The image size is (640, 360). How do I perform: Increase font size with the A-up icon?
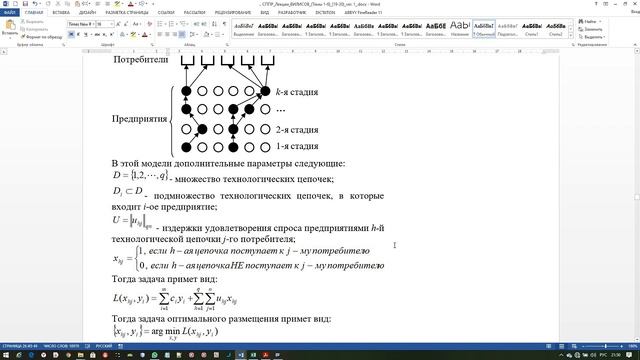point(118,24)
